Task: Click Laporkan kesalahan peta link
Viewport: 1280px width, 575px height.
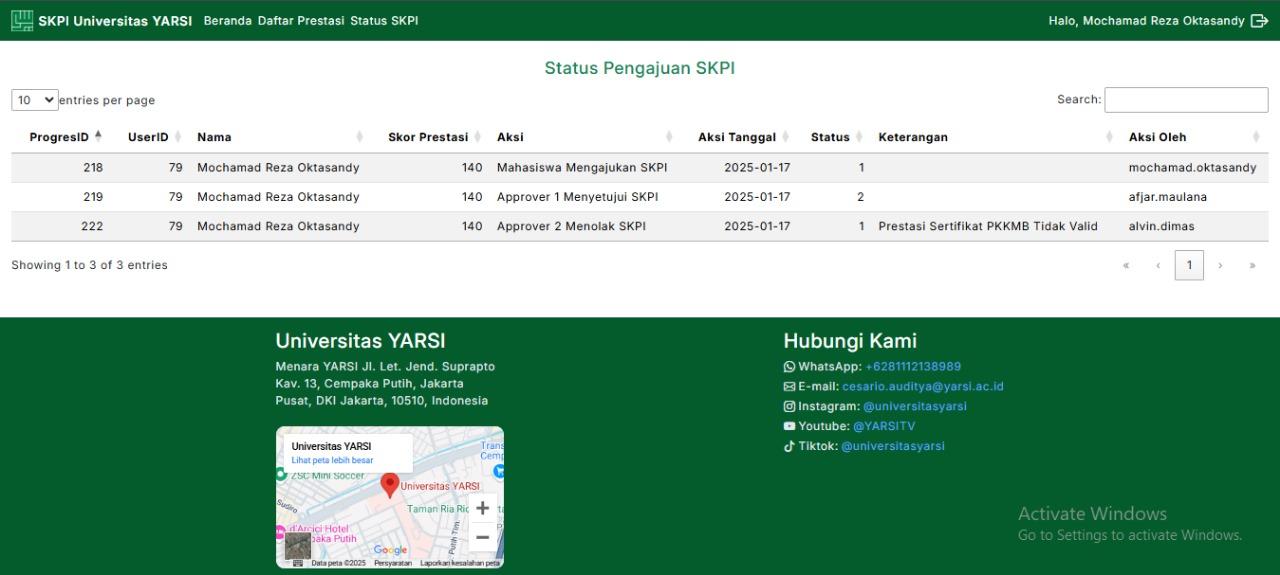Action: tap(460, 563)
